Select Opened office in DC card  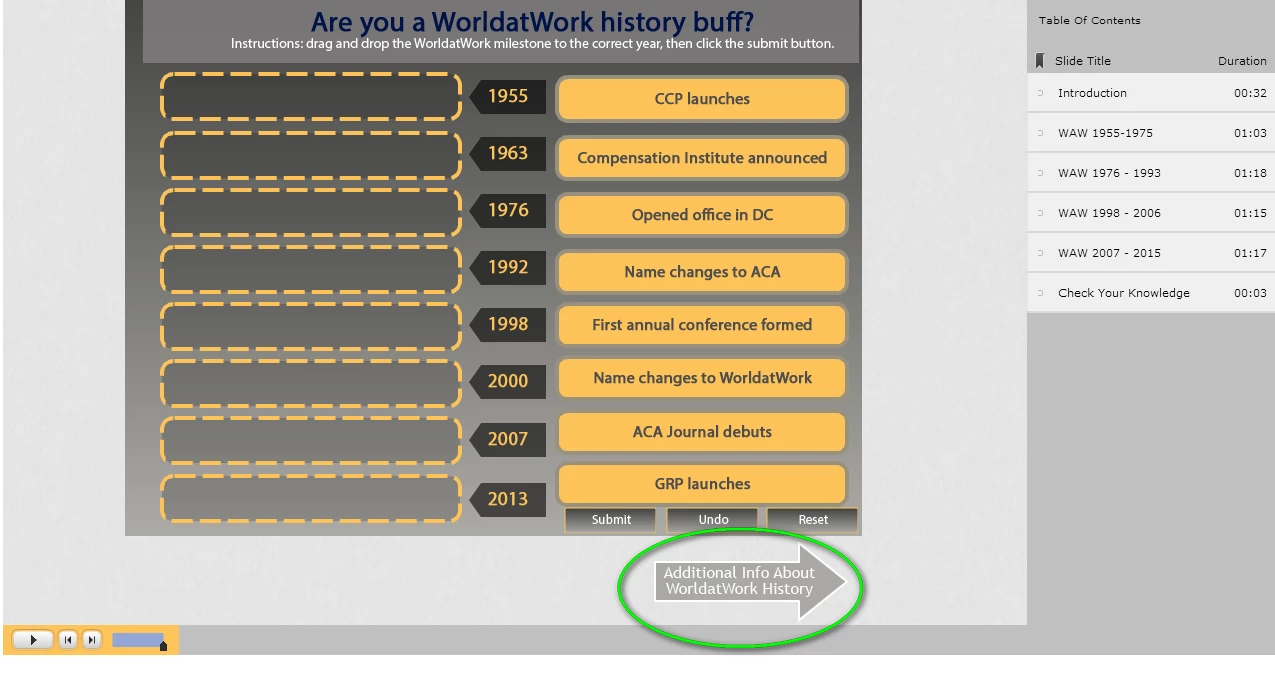(702, 215)
